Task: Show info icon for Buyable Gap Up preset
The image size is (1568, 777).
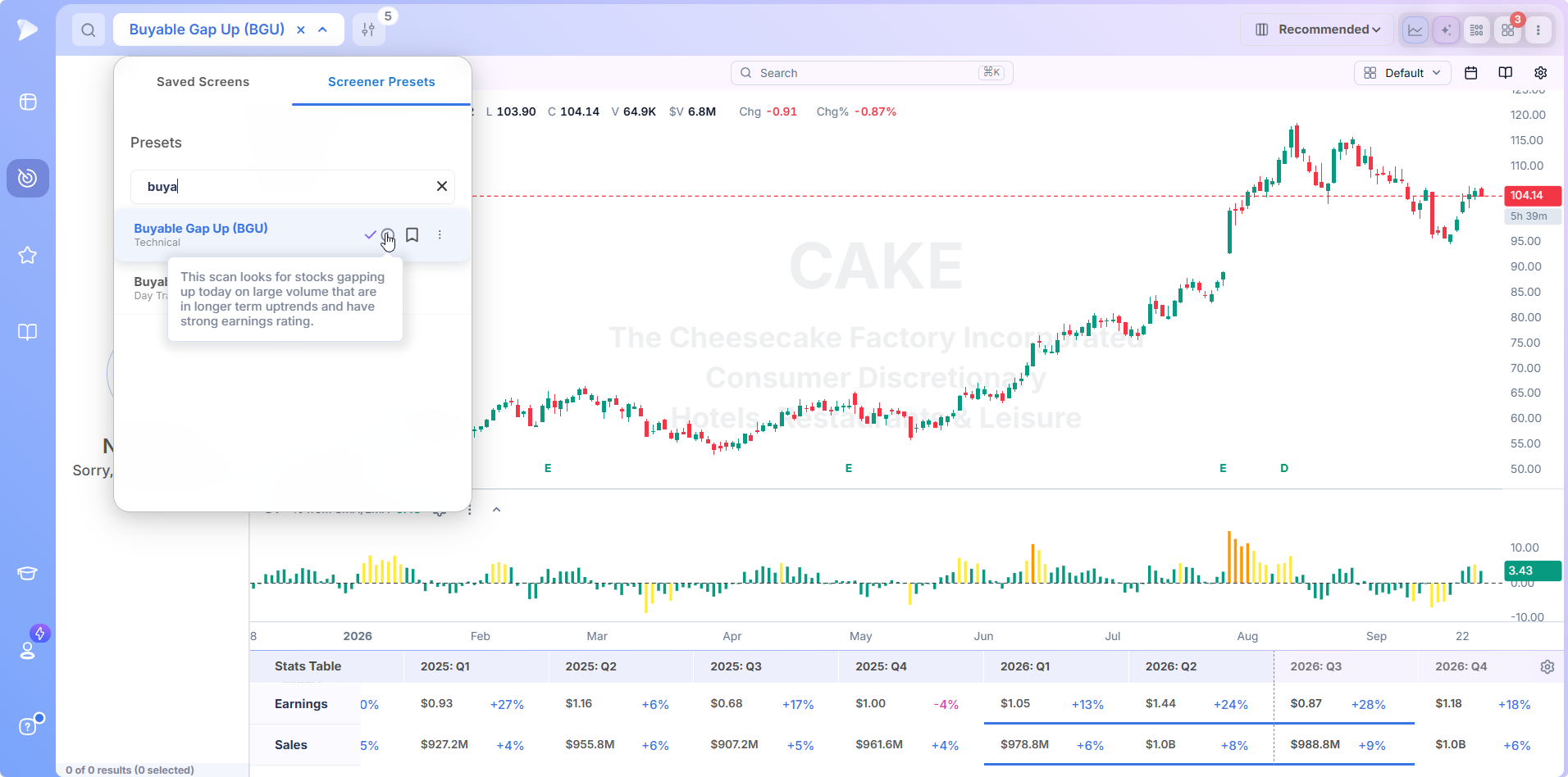Action: coord(388,235)
